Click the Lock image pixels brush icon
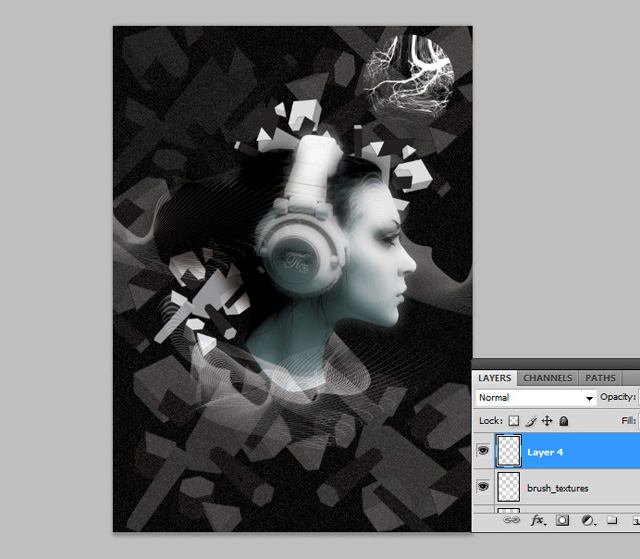Viewport: 640px width, 559px height. [x=531, y=421]
